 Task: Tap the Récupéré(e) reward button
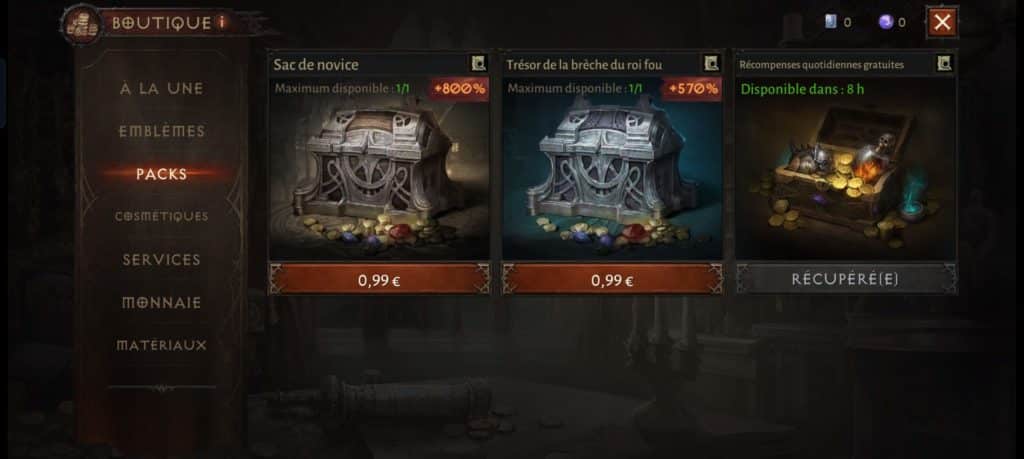point(846,279)
